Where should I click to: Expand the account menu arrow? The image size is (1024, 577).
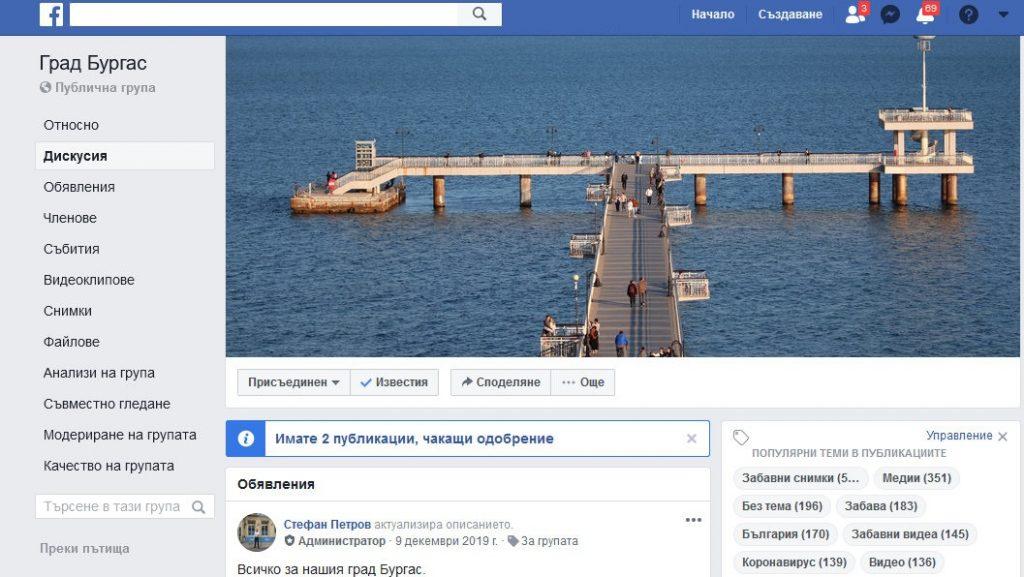[1003, 15]
